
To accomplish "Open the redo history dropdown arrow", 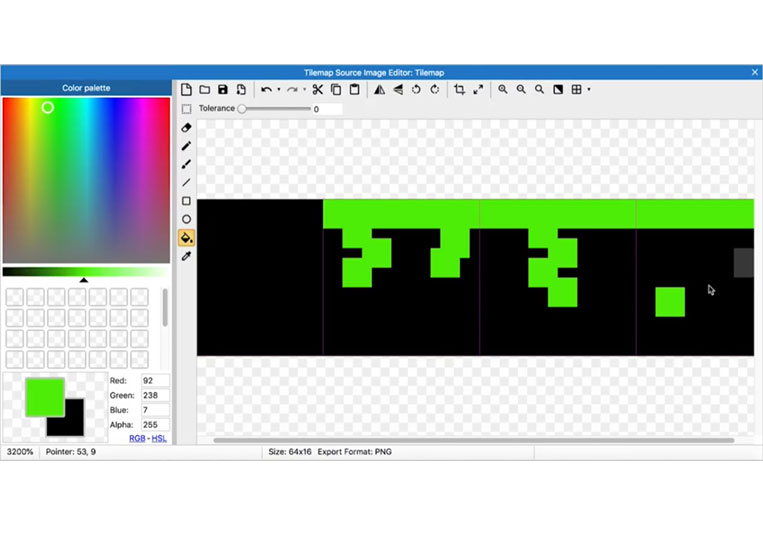I will [x=305, y=90].
